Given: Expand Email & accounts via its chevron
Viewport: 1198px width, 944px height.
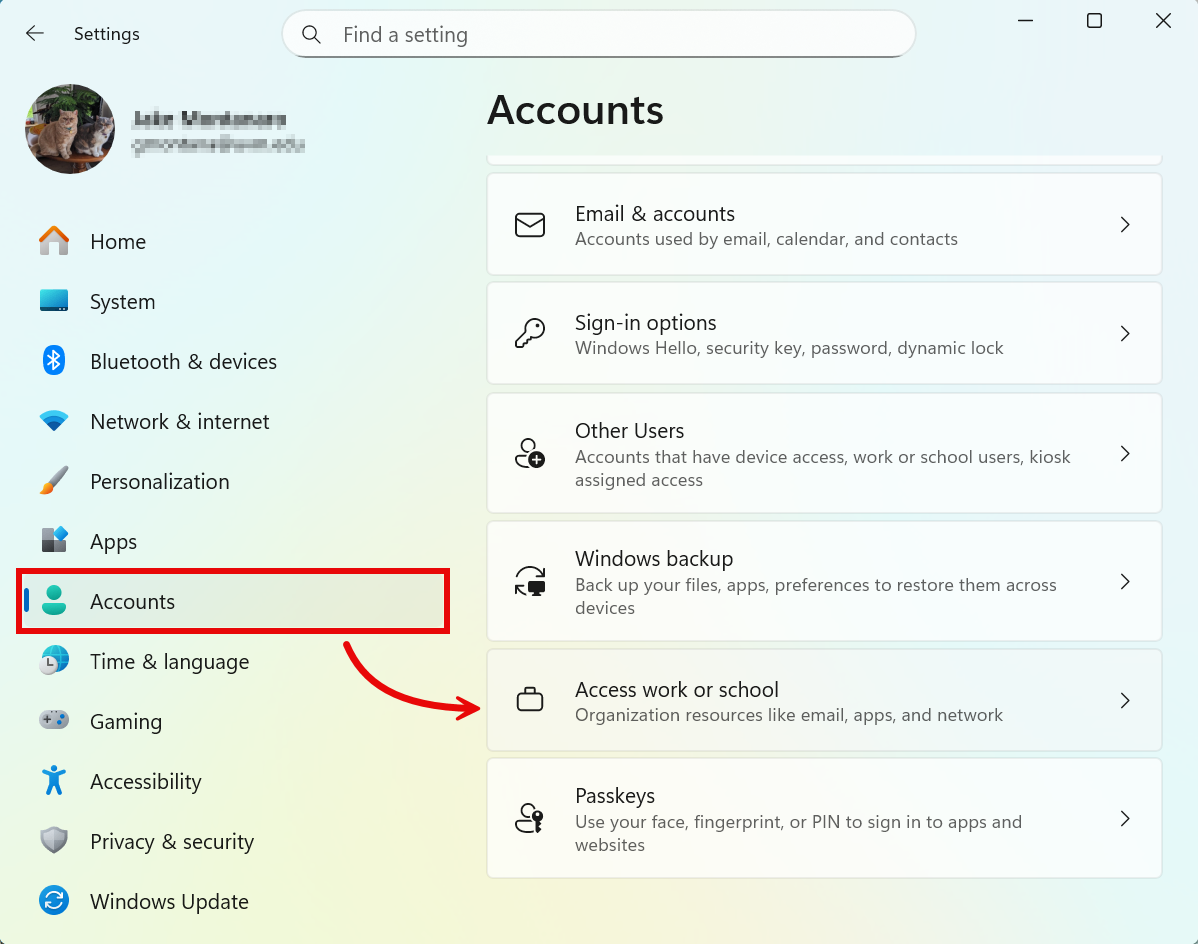Looking at the screenshot, I should coord(1125,225).
